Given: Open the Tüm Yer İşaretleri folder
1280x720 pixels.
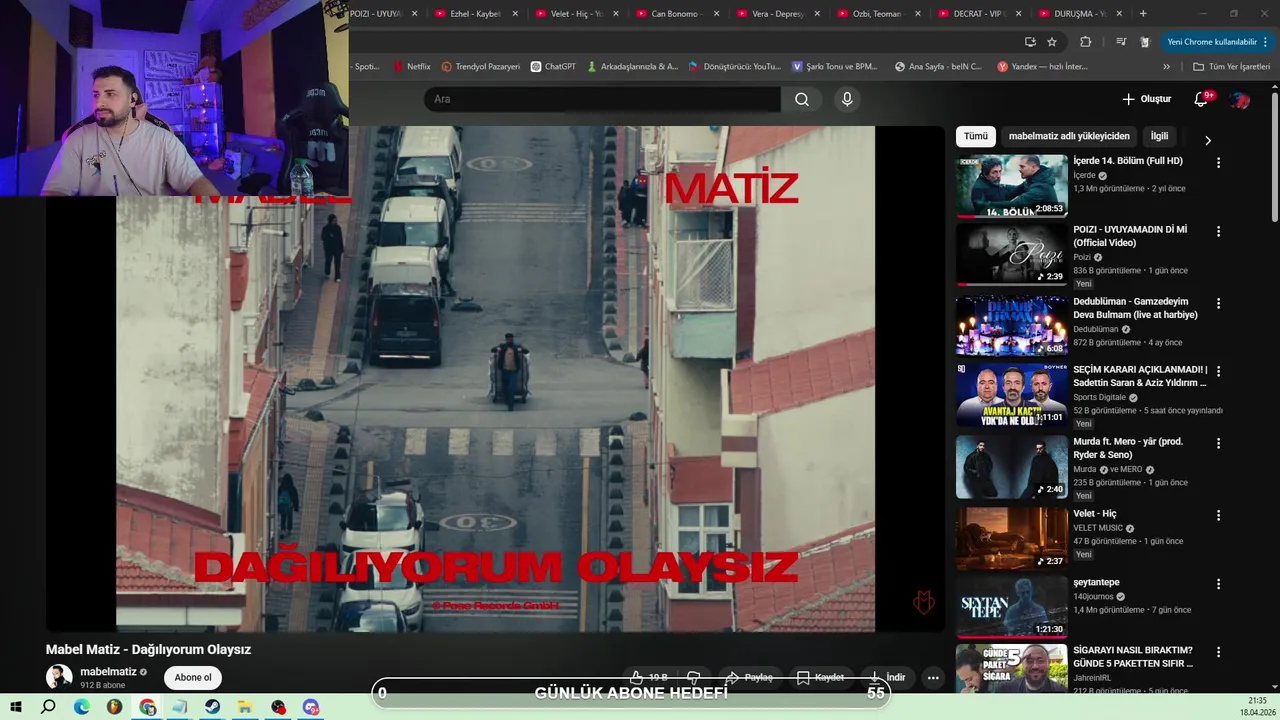Looking at the screenshot, I should click(x=1231, y=66).
